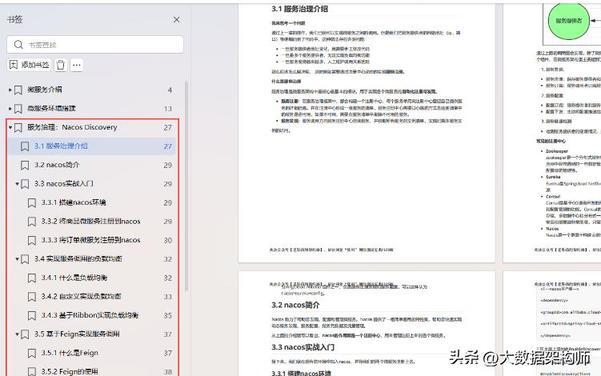Select bookmark 3.4.1 什么是负载均衡
601x376 pixels.
(74, 277)
